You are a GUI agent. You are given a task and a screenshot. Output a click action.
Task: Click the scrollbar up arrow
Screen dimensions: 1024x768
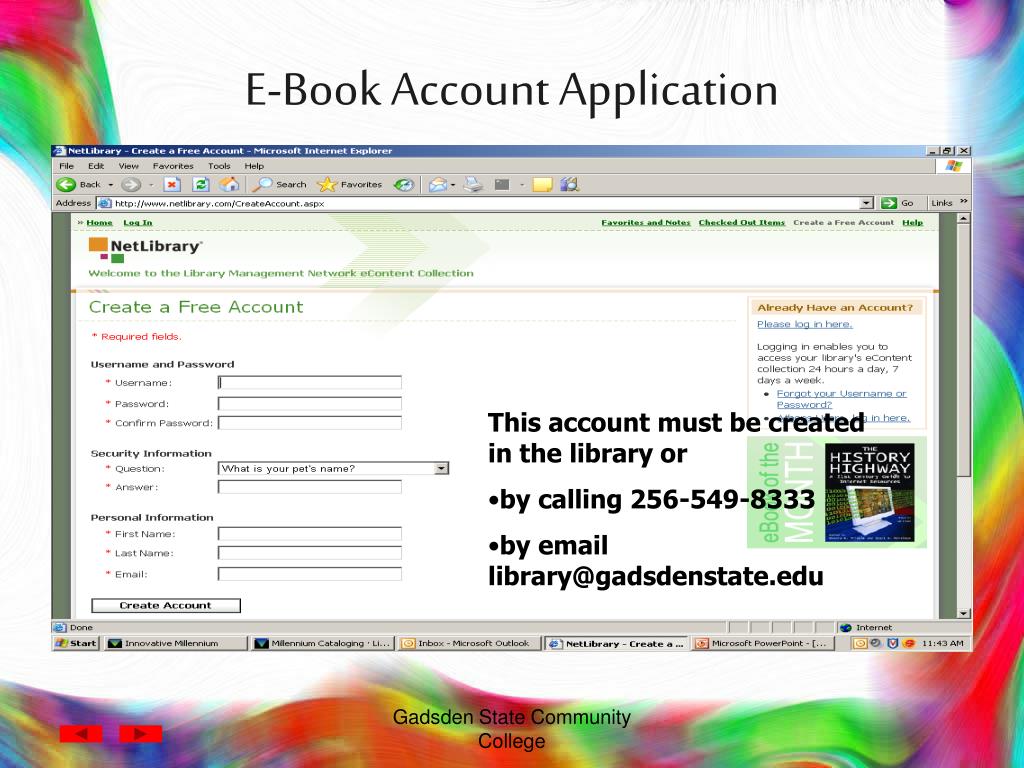pos(963,219)
